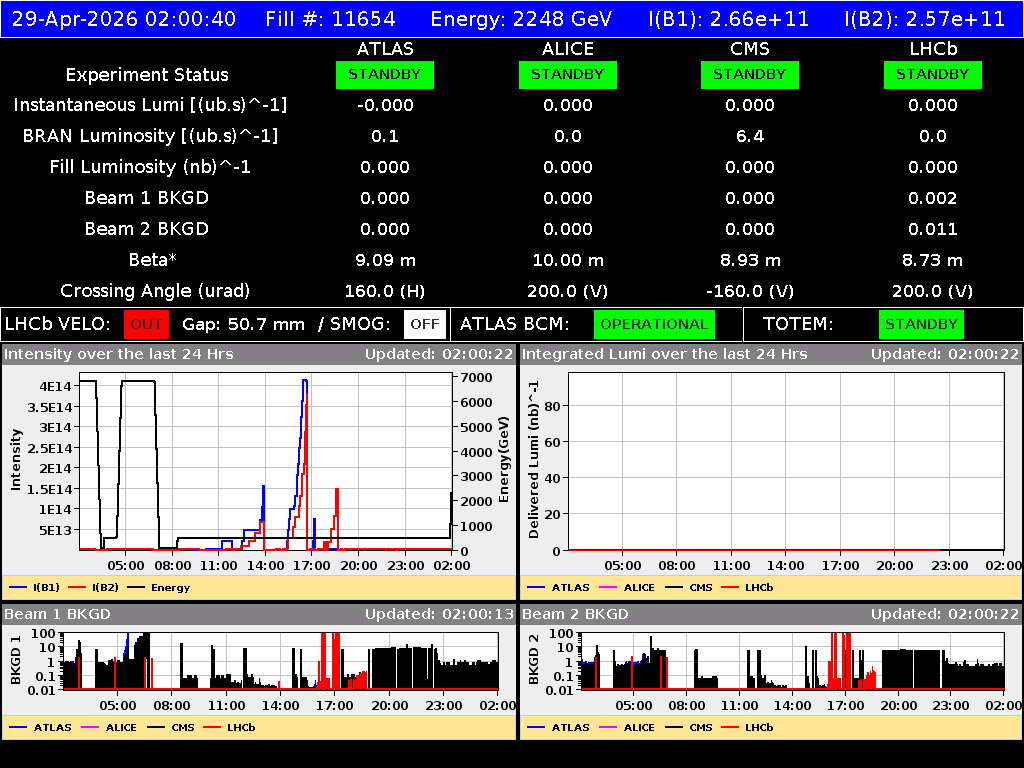Click the Fill Luminosity (nb)^-1 row label
Screen dimensions: 1024x768
150,167
